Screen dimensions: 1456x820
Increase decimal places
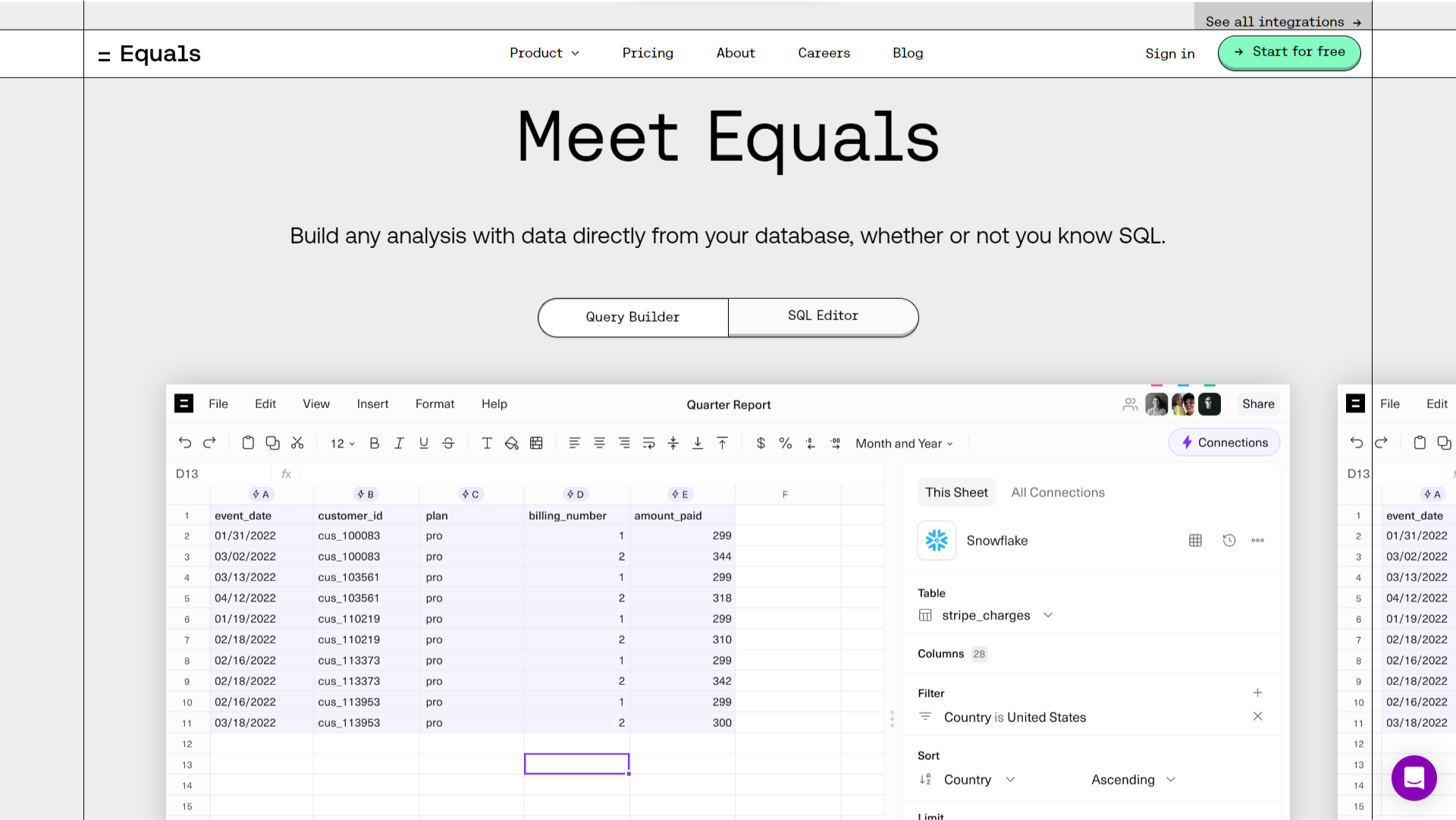(x=836, y=443)
